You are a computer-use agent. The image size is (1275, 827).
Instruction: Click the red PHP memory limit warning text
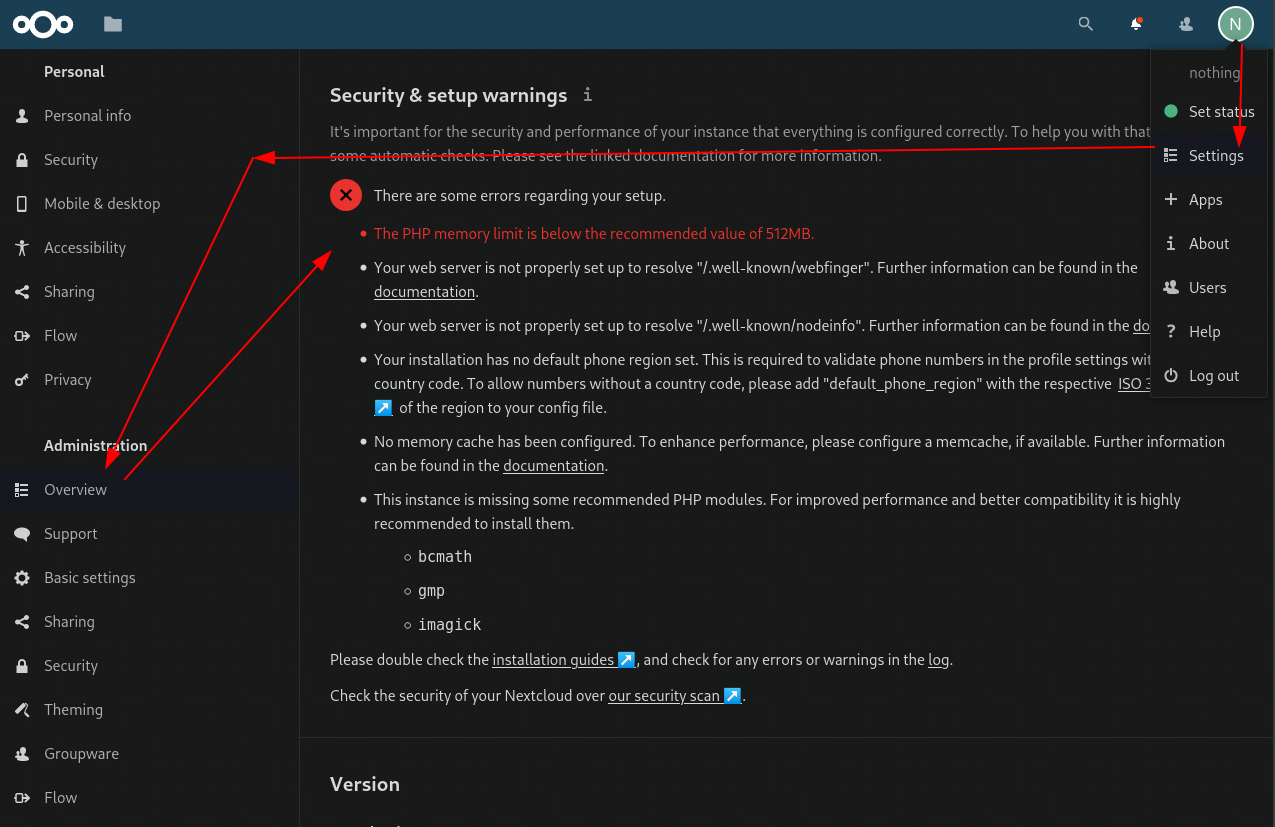[x=594, y=234]
